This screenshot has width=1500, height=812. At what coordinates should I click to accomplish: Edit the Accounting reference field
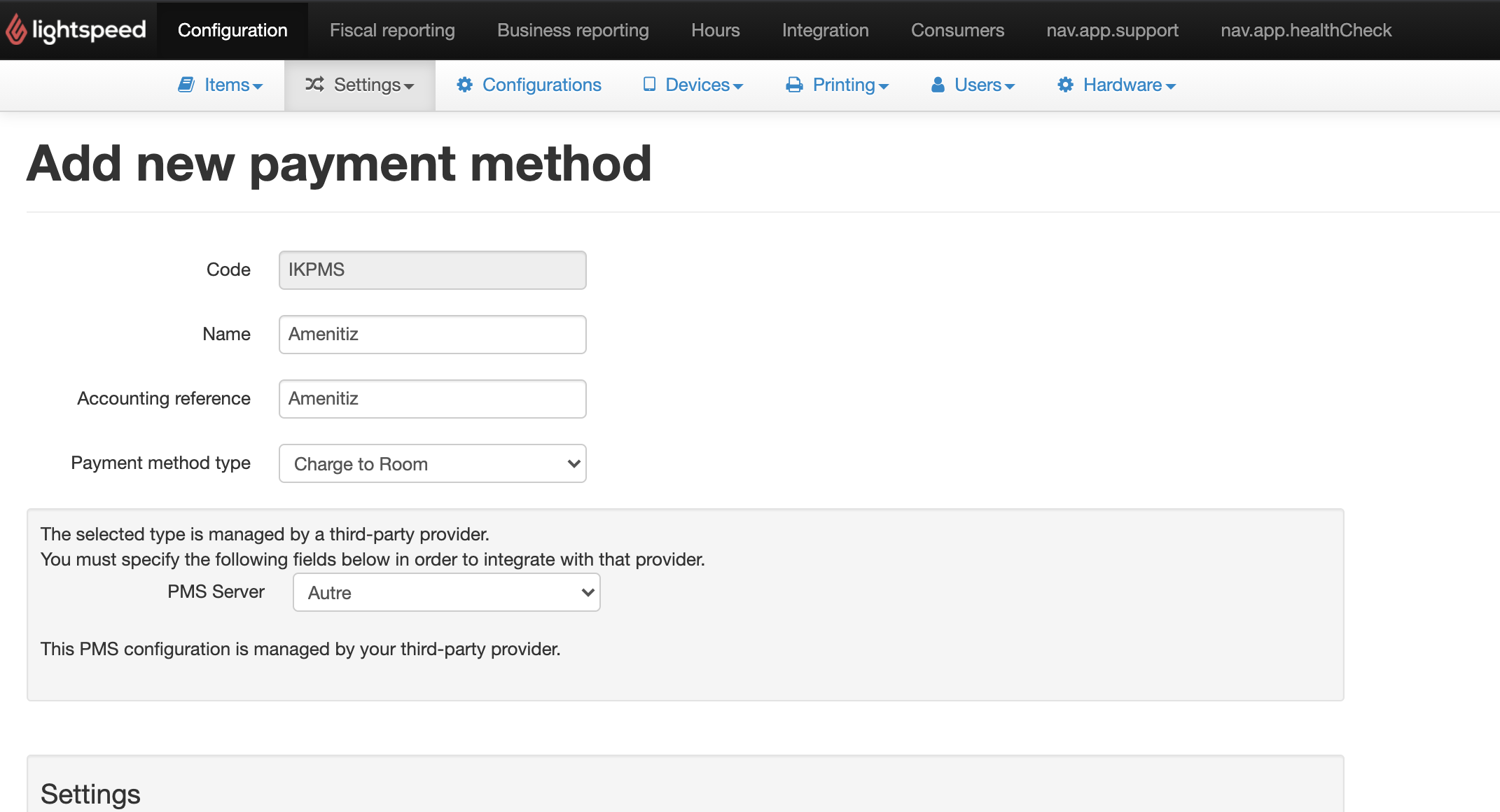(x=432, y=399)
